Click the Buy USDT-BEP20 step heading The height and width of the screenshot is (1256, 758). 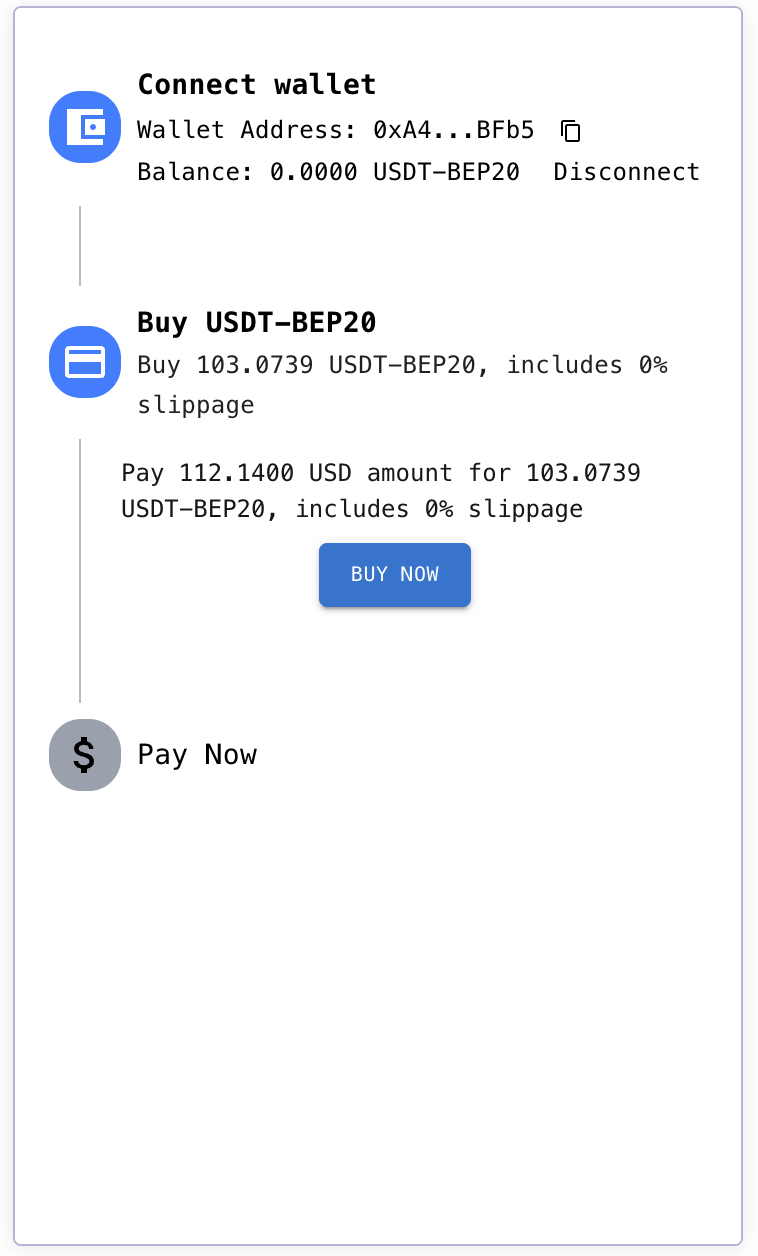[x=257, y=323]
